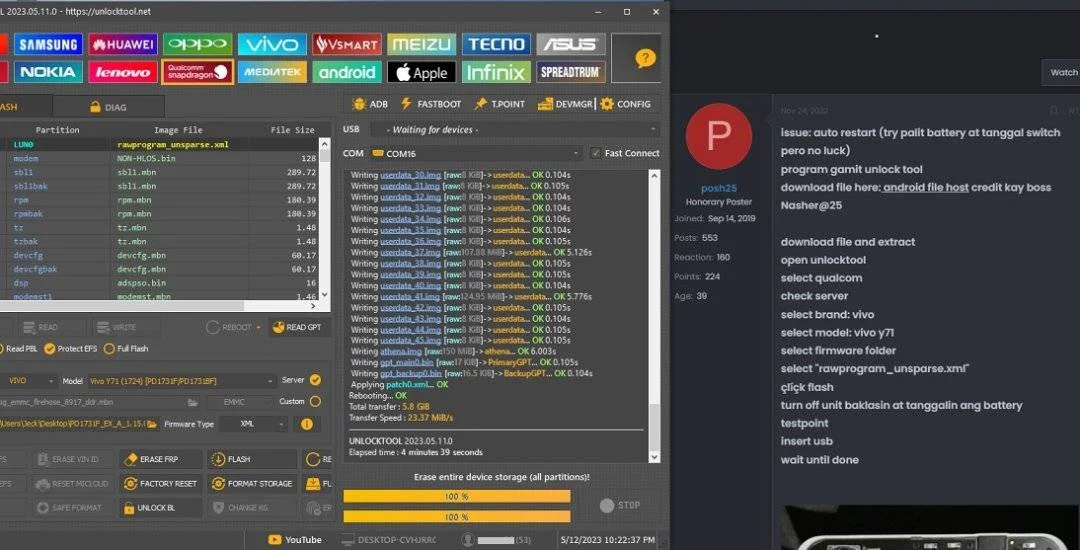Browse for firehose loader file icon
The height and width of the screenshot is (550, 1080).
(193, 402)
